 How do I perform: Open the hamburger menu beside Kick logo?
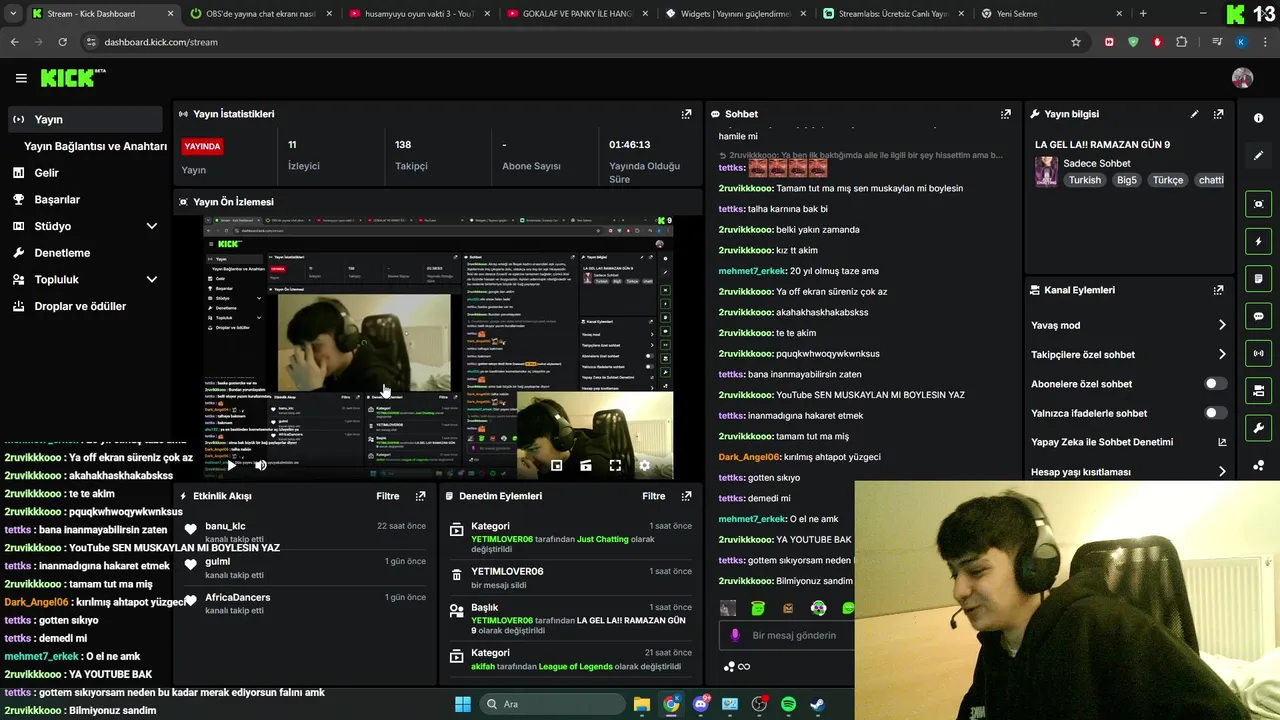pos(21,78)
